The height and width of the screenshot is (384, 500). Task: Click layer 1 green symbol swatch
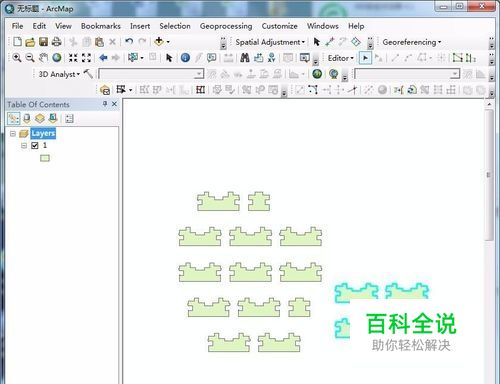click(x=45, y=158)
